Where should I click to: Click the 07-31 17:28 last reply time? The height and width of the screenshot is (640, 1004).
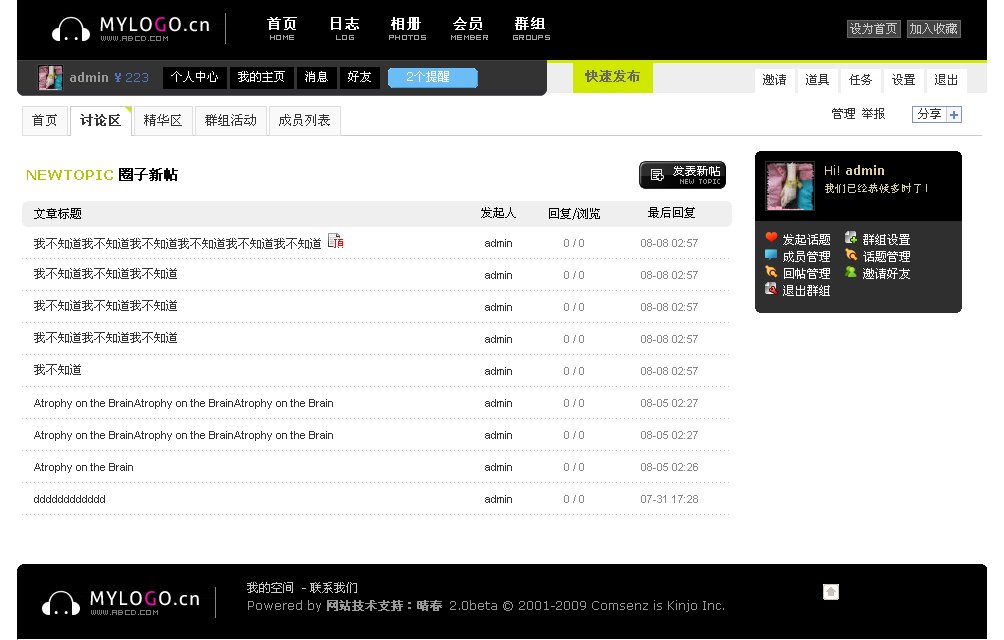pos(669,499)
